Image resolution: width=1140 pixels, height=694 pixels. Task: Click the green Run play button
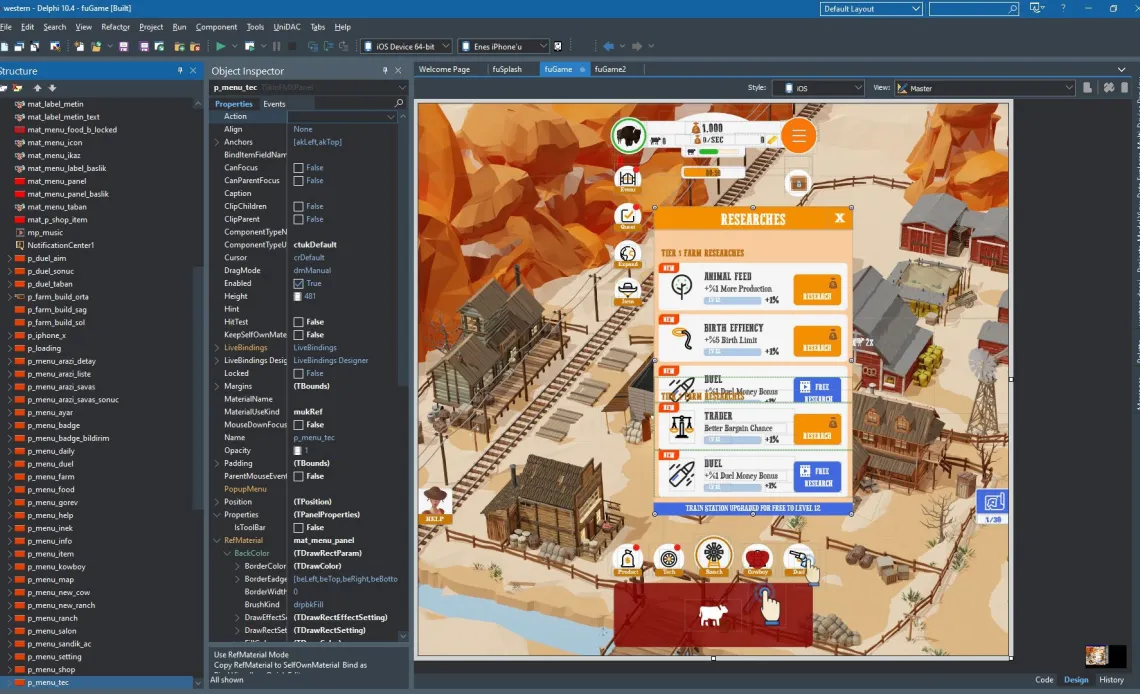coord(220,47)
